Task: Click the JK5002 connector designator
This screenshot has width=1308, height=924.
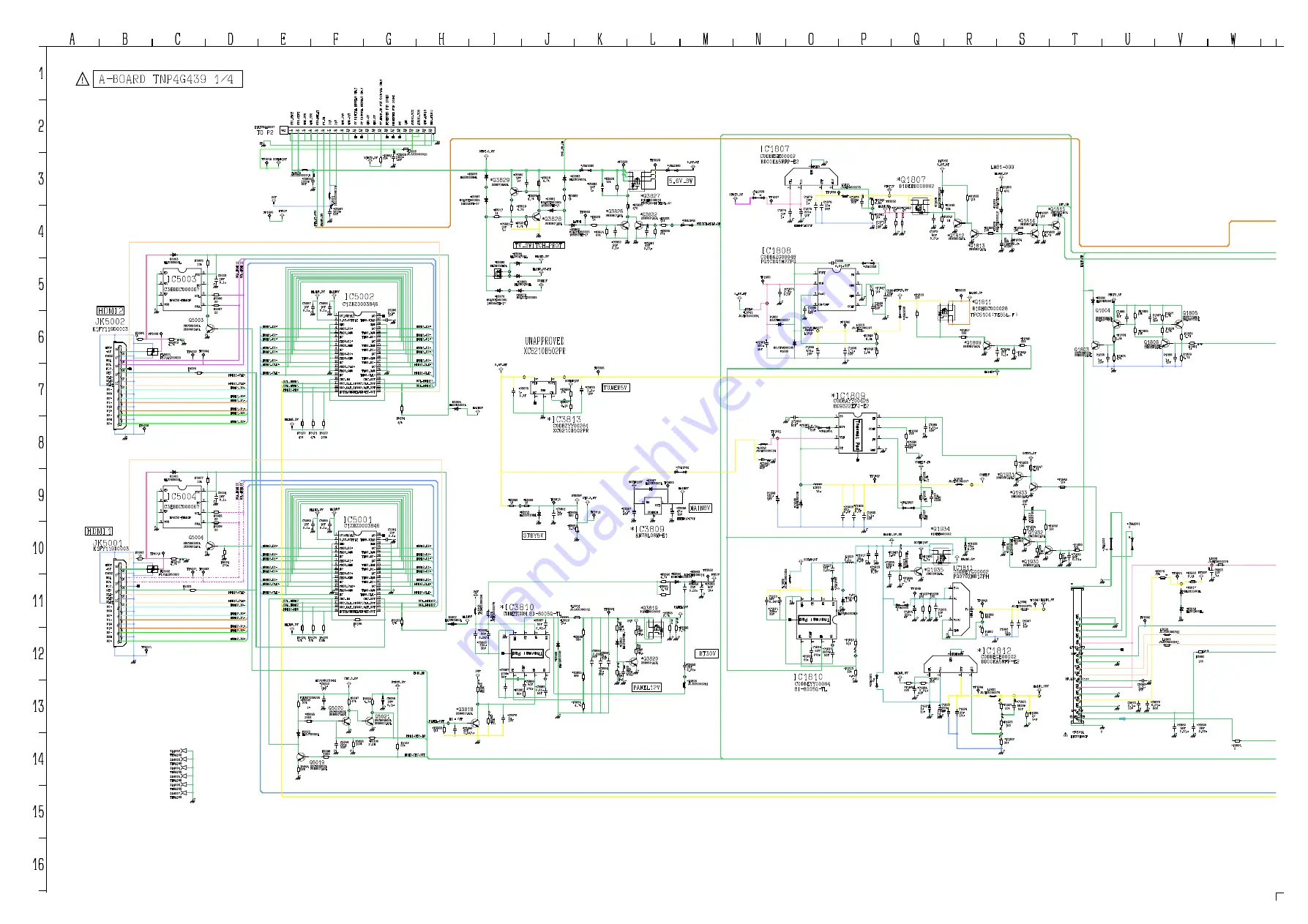Action: 110,321
